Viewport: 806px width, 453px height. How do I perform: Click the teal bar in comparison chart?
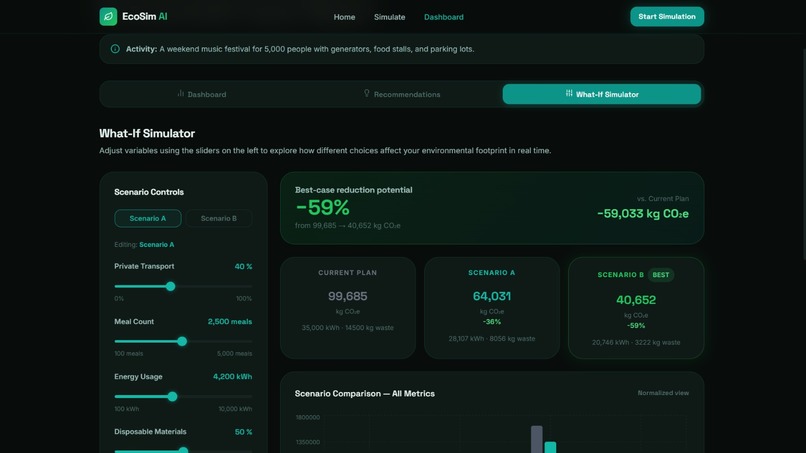(550, 447)
